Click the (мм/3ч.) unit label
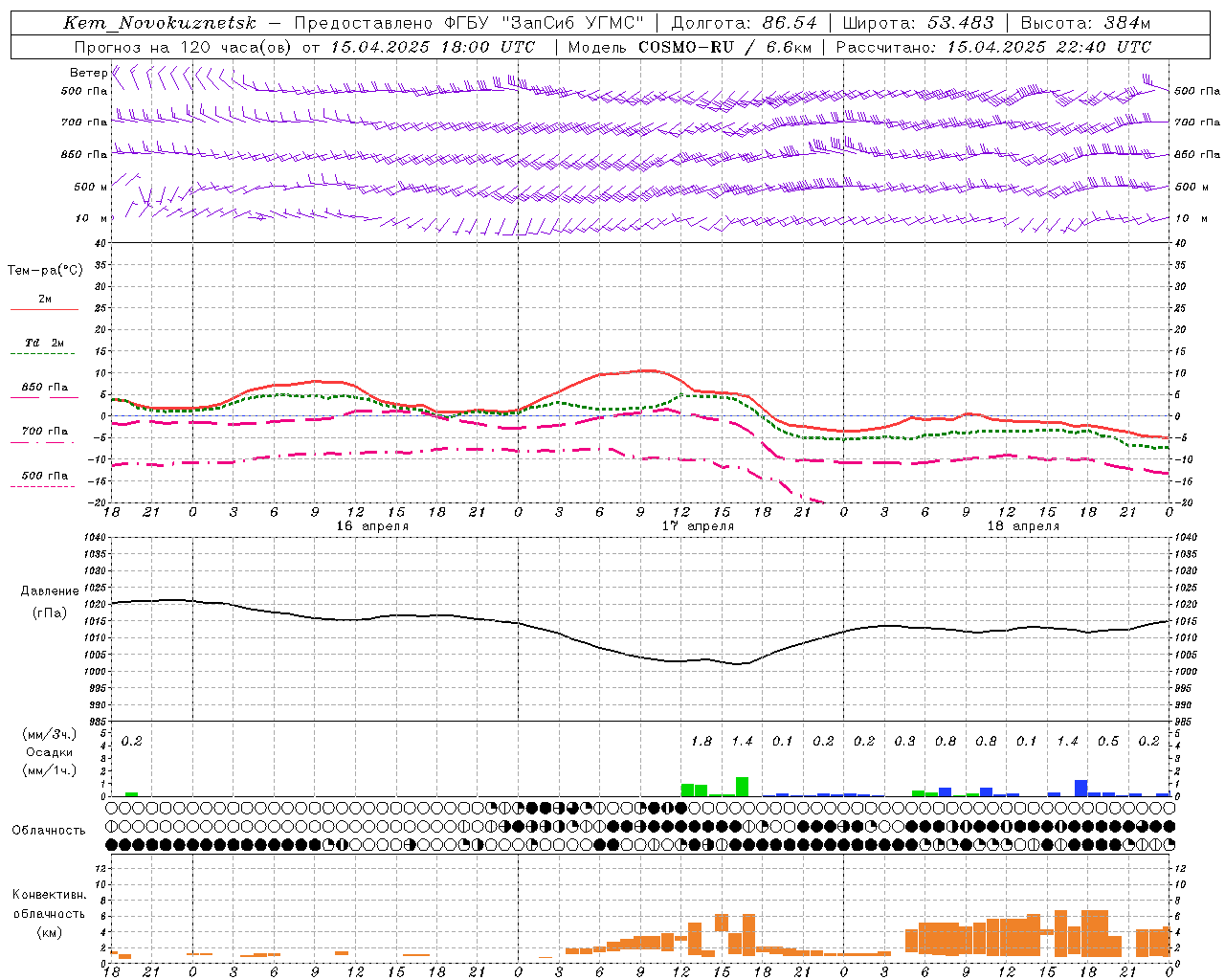 click(49, 734)
